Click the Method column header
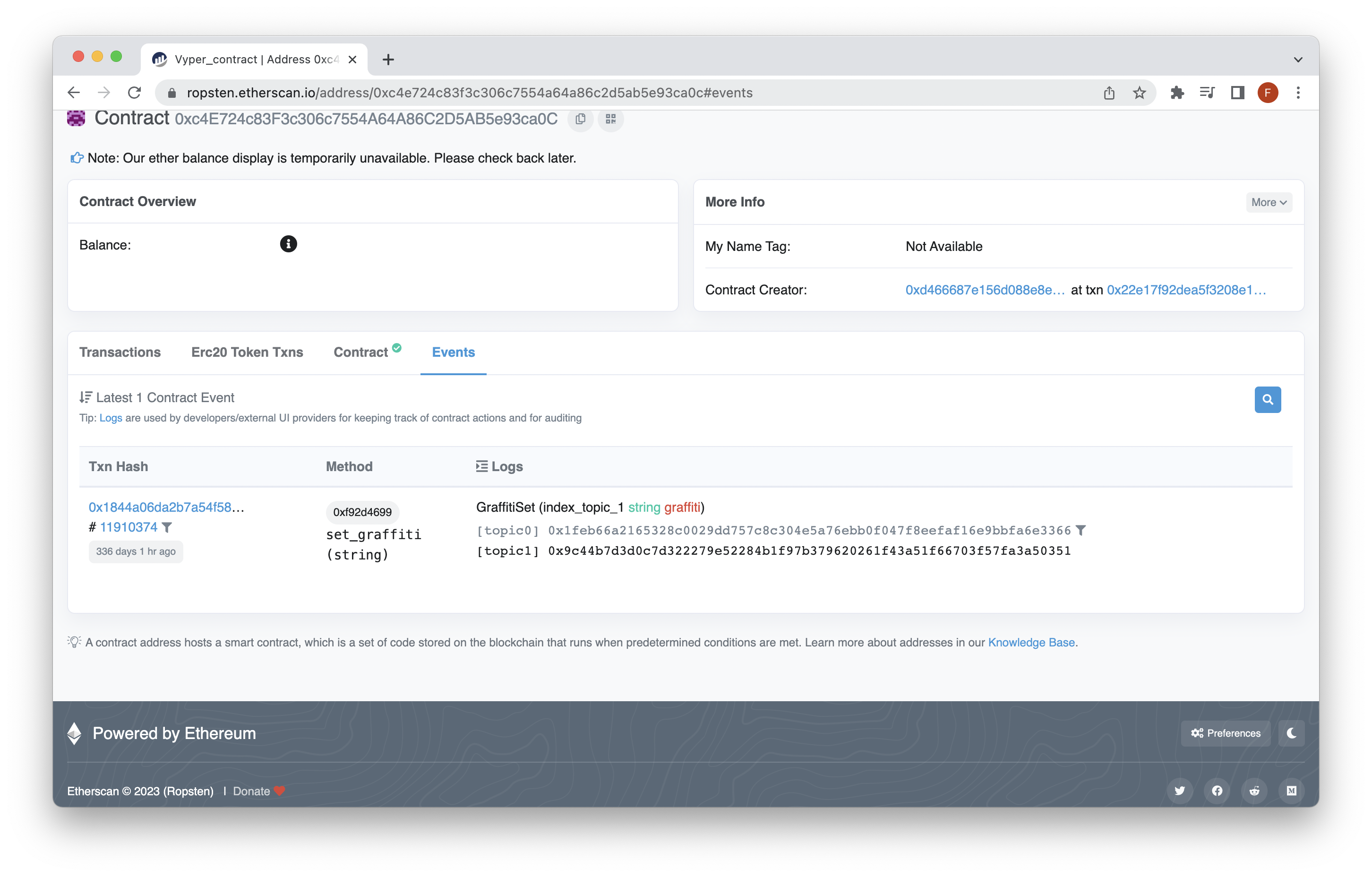The image size is (1372, 877). 349,466
